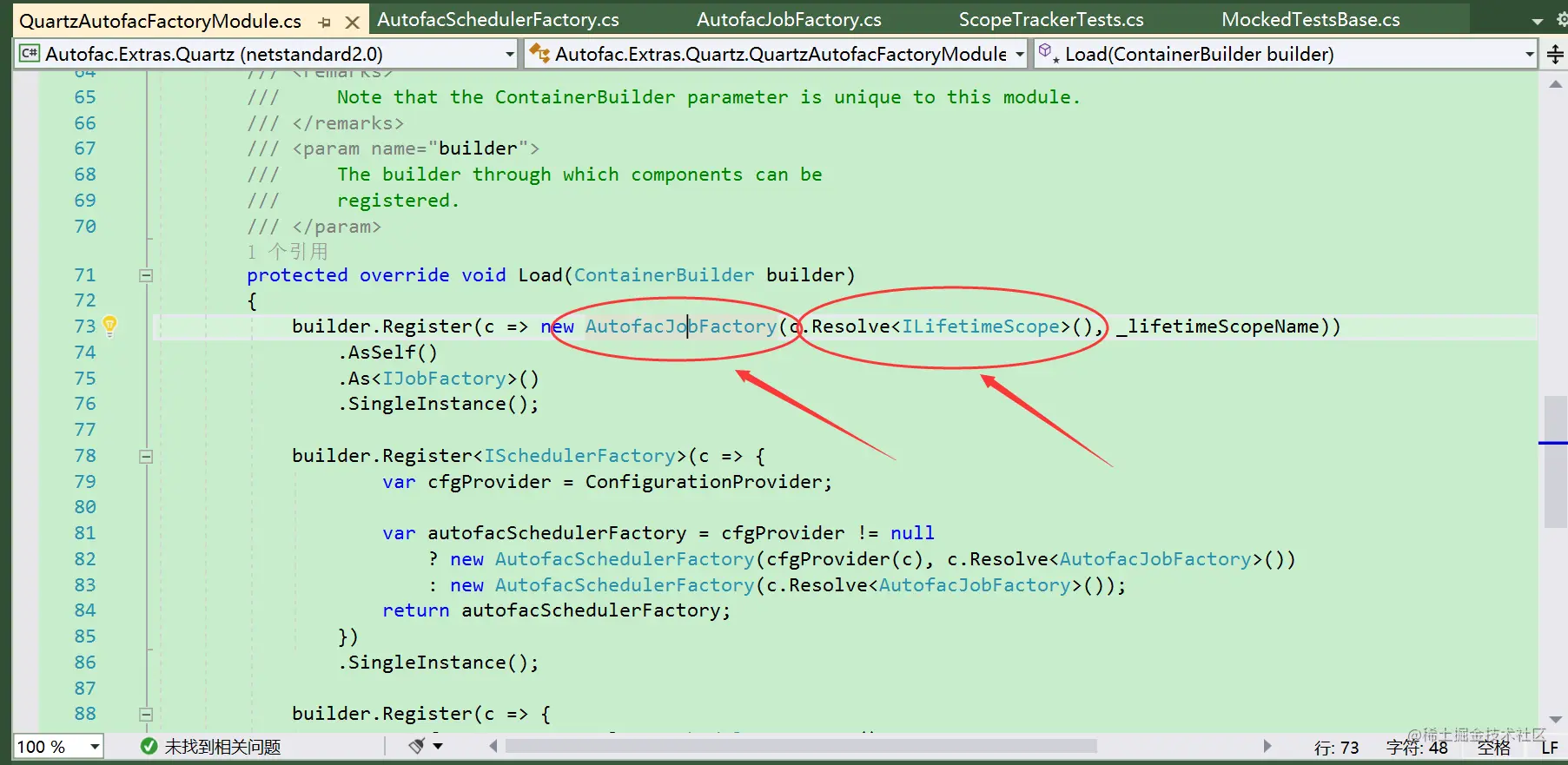The image size is (1568, 765).
Task: Click the '未找到相关问题' status text
Action: [x=222, y=747]
